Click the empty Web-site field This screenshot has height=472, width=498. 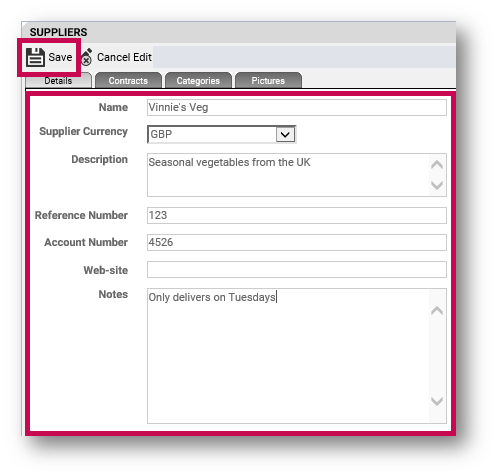coord(297,269)
